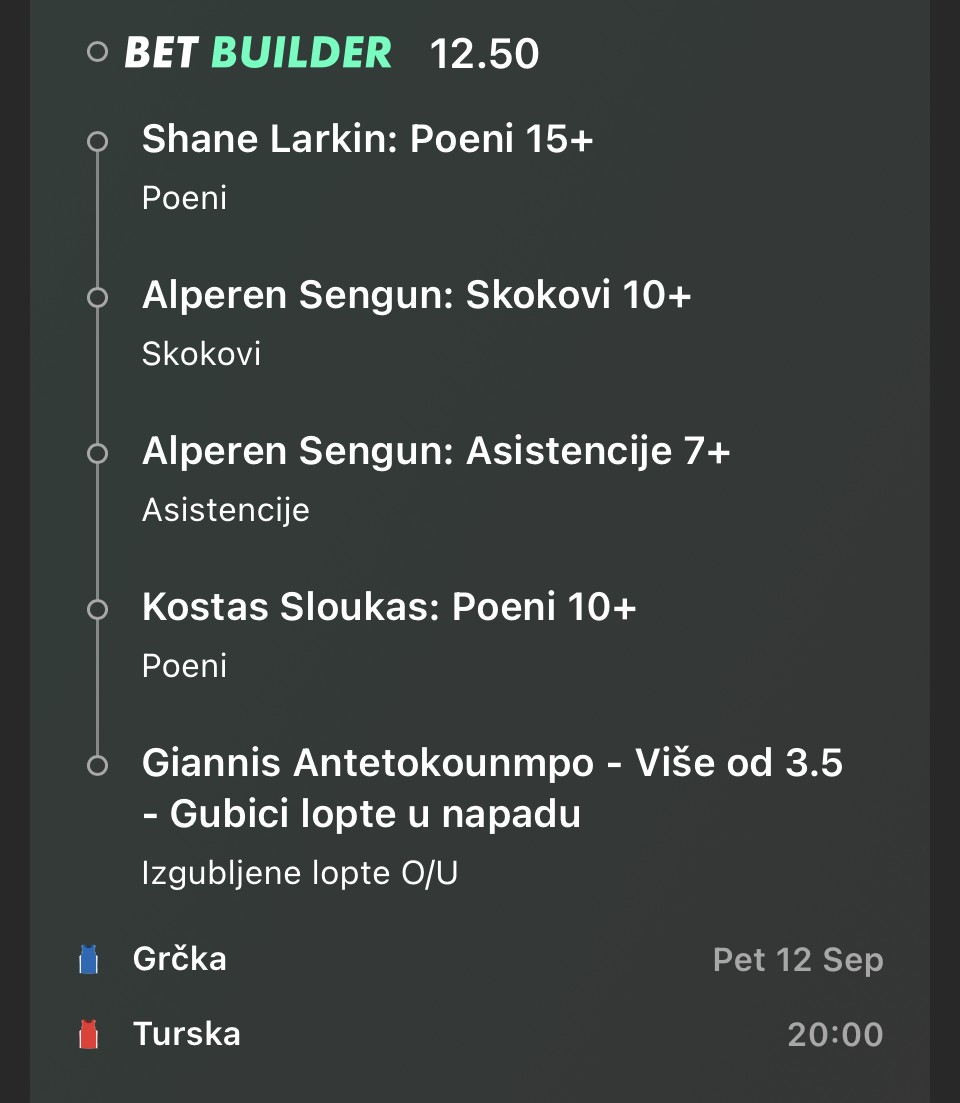Click the Izgubljene lopte O/U market label

(300, 873)
